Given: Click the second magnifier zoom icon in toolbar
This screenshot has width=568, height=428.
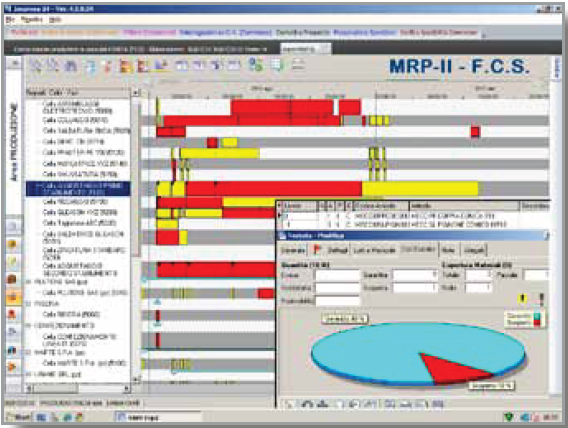Looking at the screenshot, I should point(53,65).
